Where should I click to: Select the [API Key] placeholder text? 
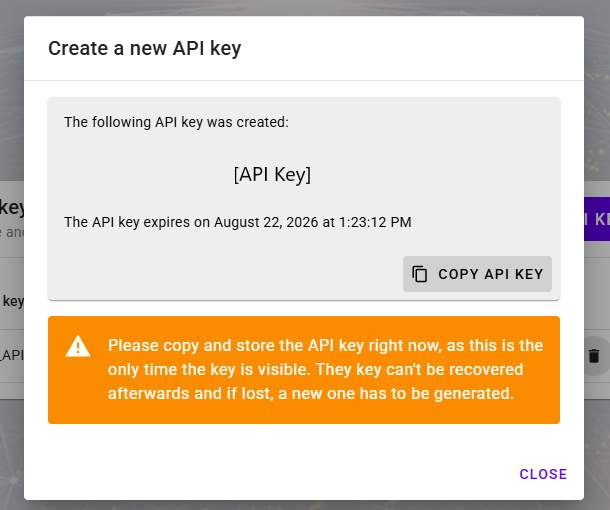272,175
